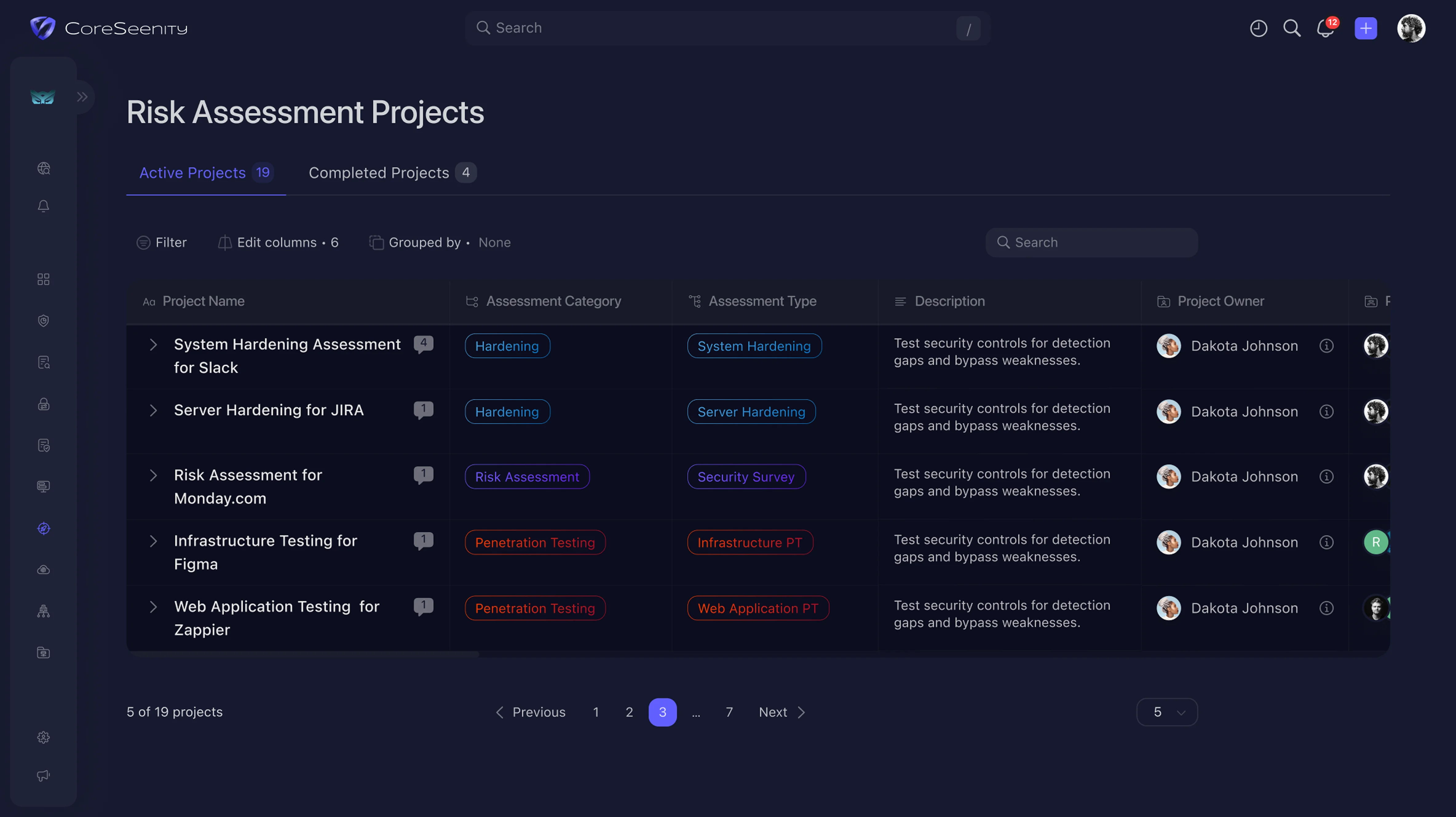This screenshot has width=1456, height=817.
Task: Click the table Search input field
Action: coord(1091,243)
